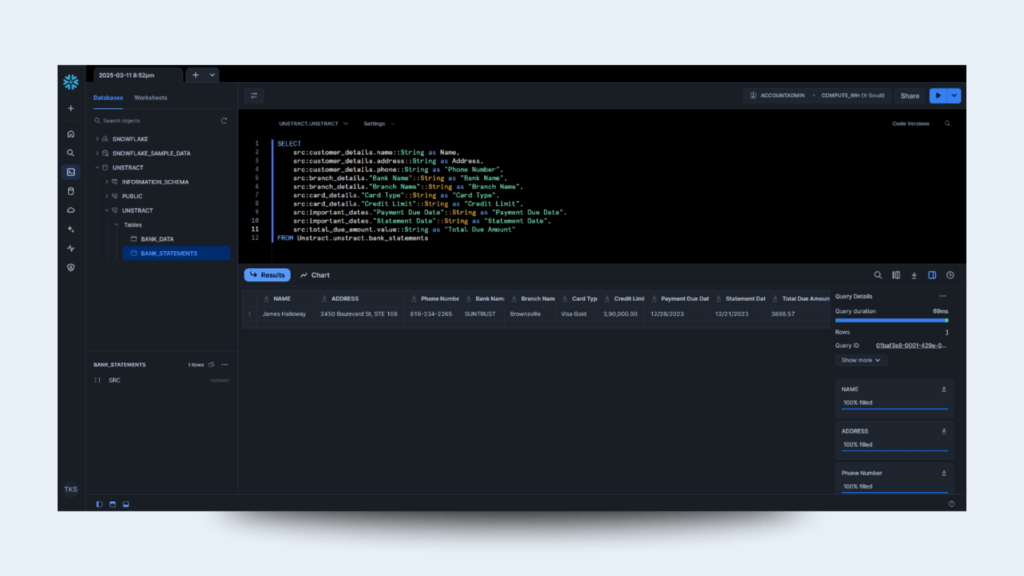Open the UNSTRACT.UNSTRACT context dropdown
The image size is (1024, 576).
click(x=313, y=124)
